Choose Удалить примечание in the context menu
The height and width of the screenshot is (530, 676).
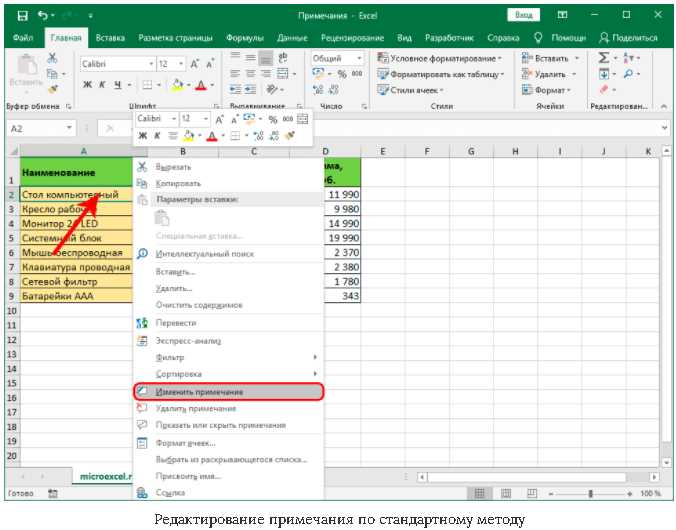[x=228, y=408]
